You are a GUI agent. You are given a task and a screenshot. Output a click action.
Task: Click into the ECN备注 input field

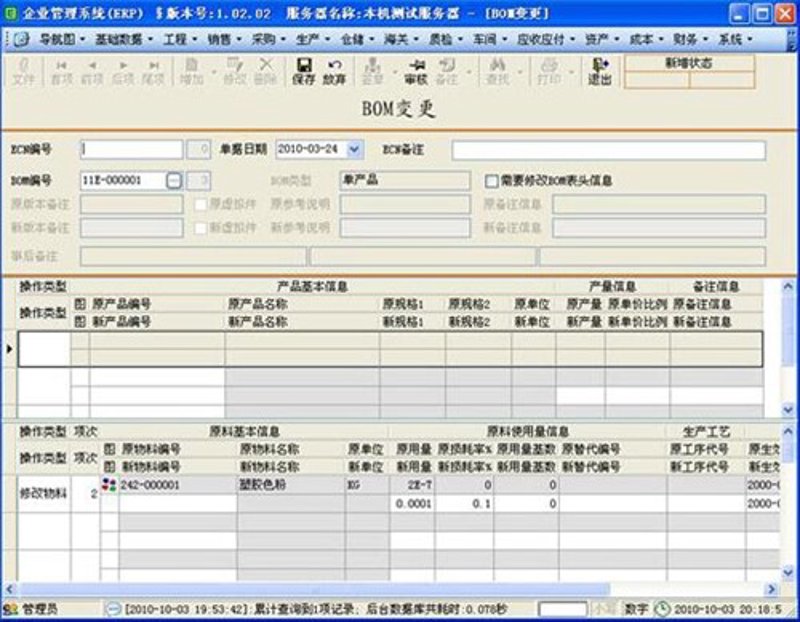[609, 151]
